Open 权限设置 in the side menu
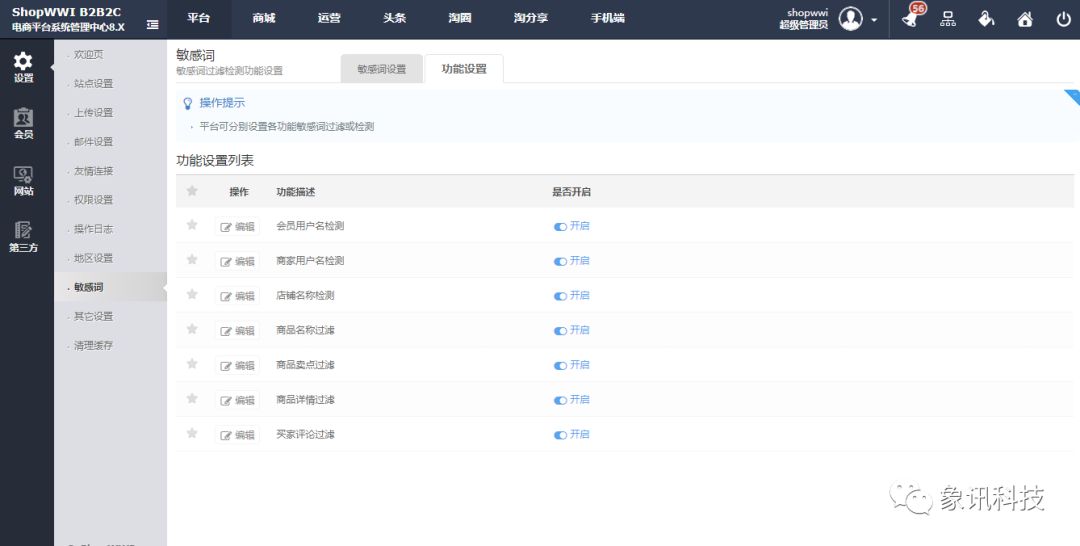Screen dimensions: 1080x546 tap(94, 200)
